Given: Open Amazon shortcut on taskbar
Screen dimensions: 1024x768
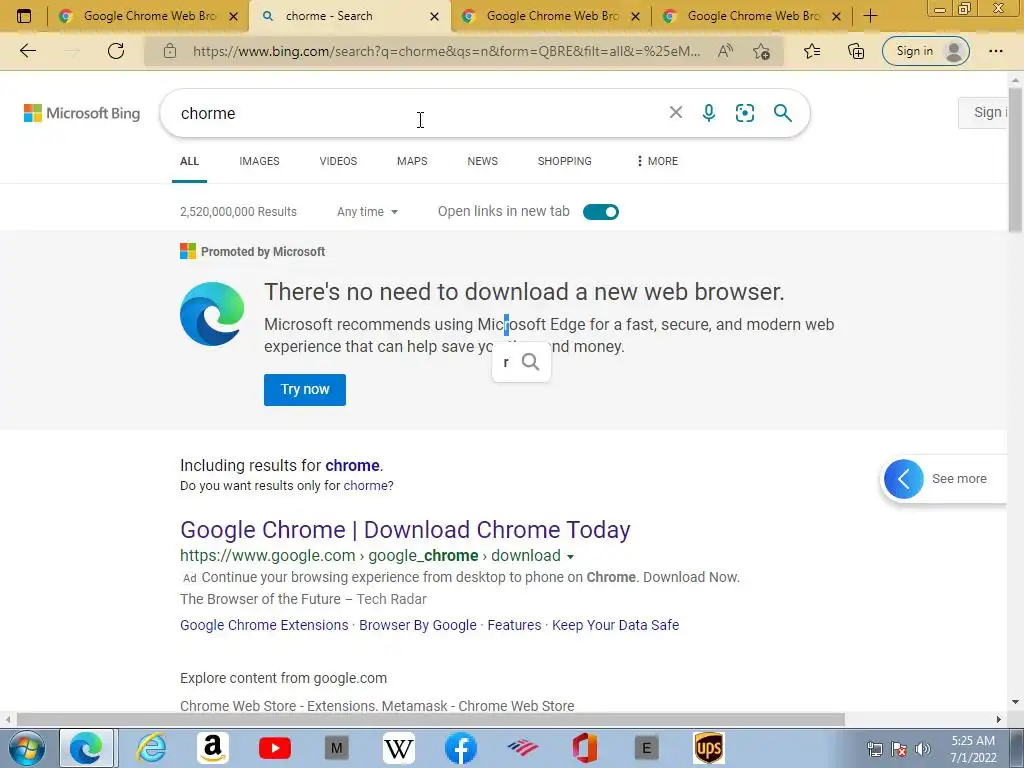Looking at the screenshot, I should point(213,748).
